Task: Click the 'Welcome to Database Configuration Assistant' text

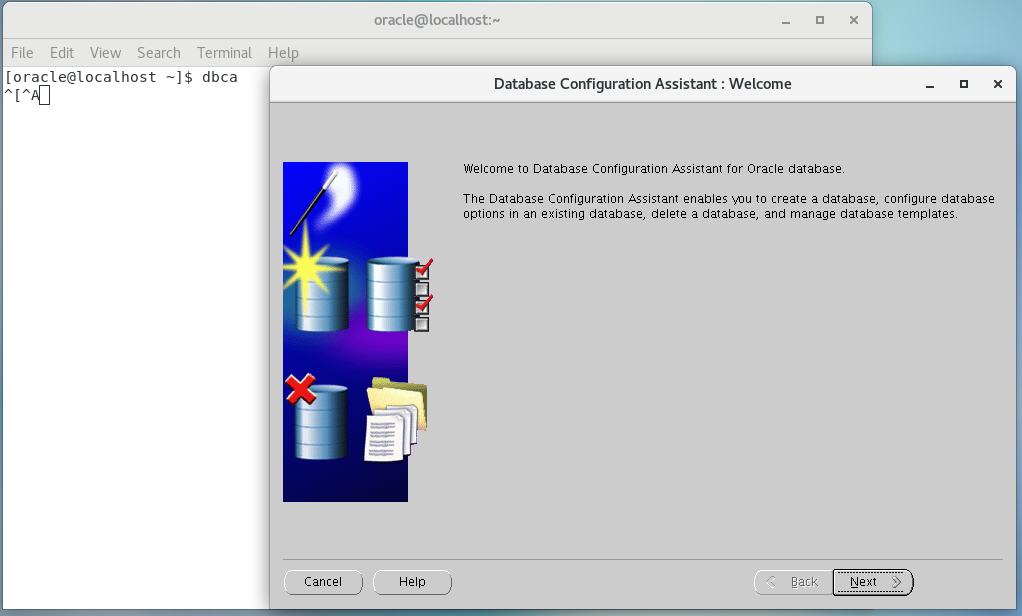Action: (x=654, y=169)
